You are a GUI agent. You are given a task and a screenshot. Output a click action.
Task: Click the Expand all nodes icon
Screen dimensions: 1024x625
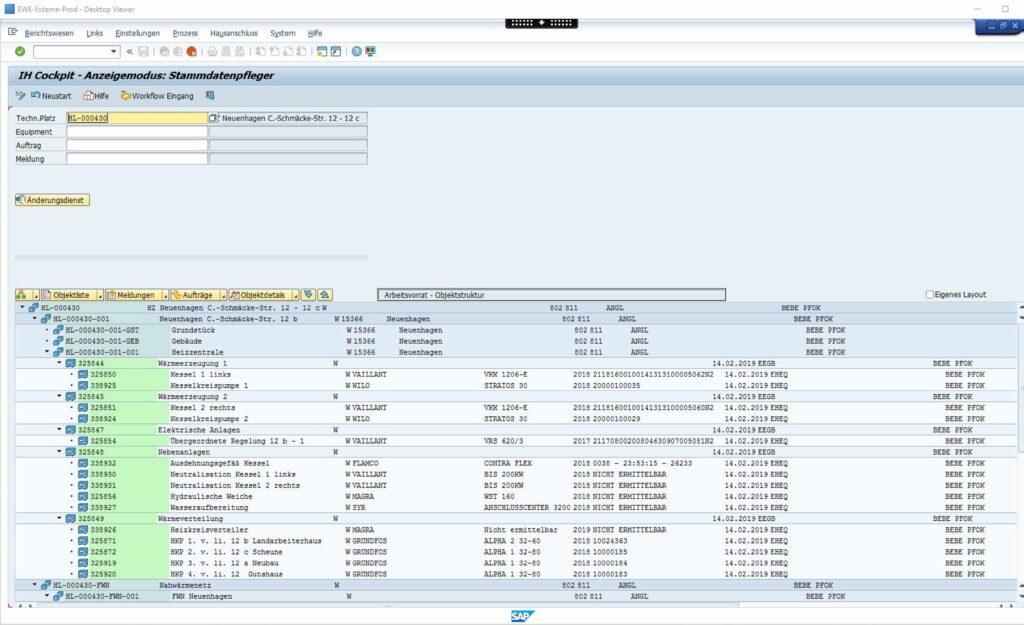pyautogui.click(x=308, y=295)
